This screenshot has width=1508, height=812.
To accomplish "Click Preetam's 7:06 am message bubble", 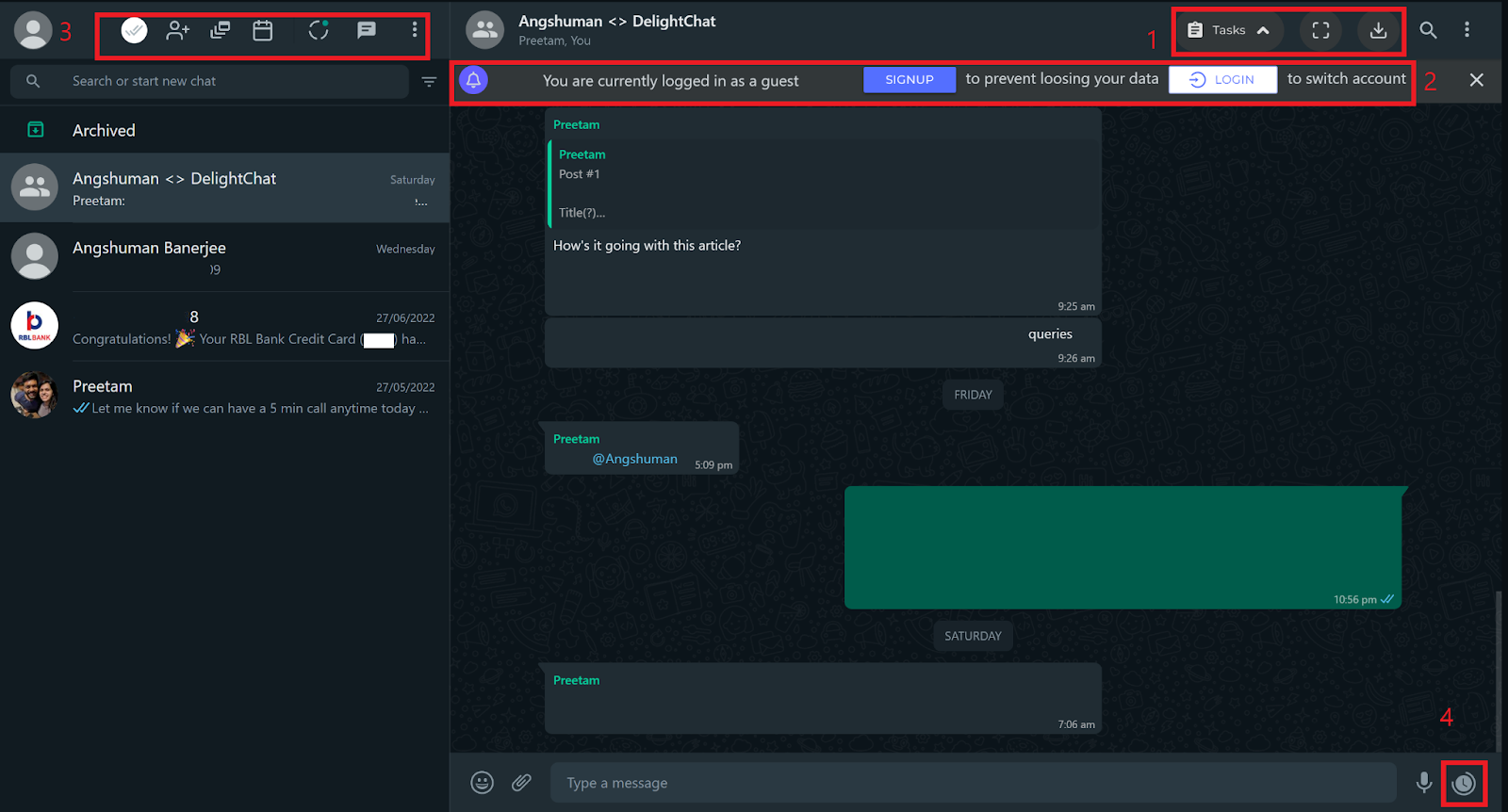I will 823,698.
